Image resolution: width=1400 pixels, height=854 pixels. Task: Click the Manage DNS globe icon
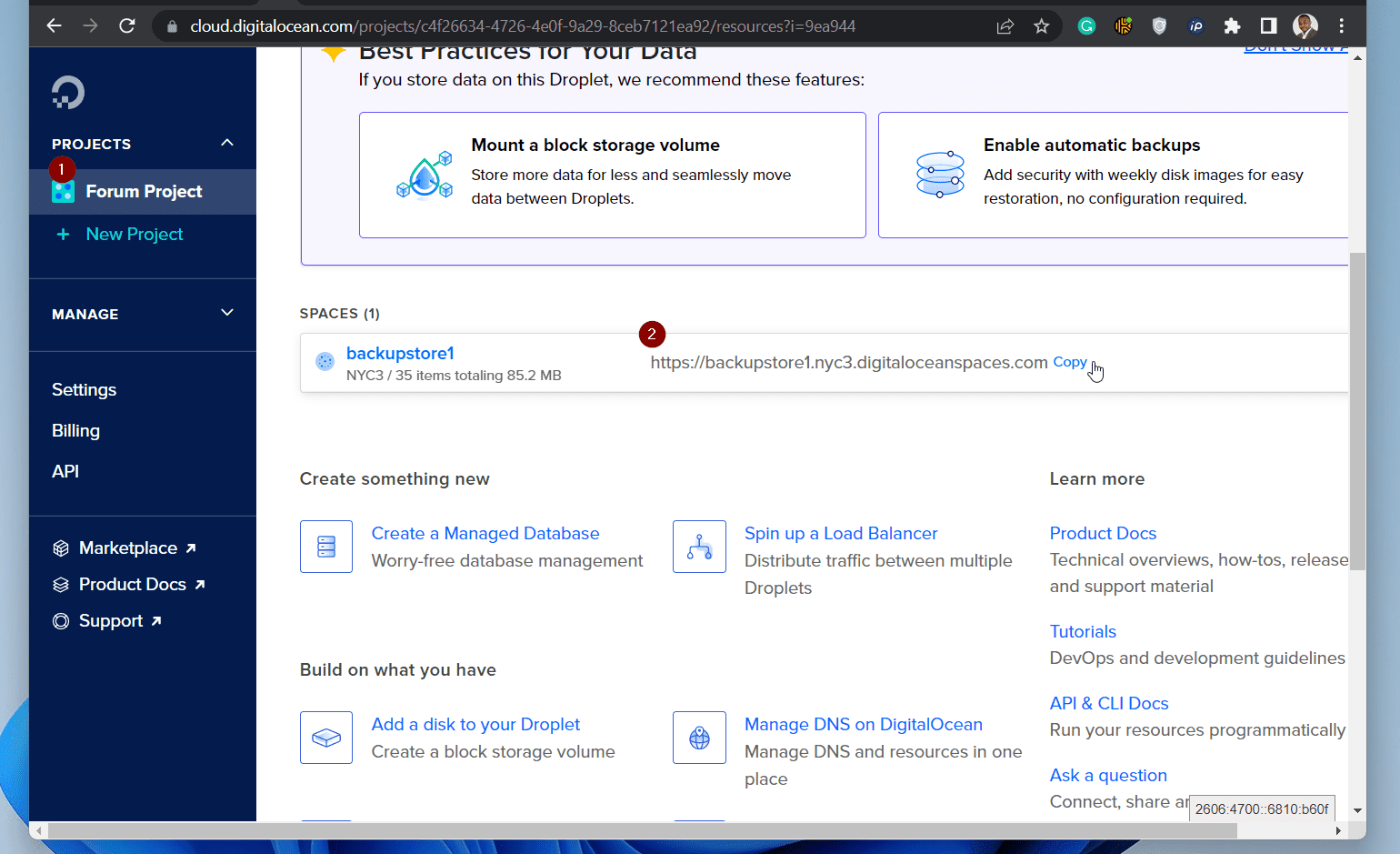[699, 738]
